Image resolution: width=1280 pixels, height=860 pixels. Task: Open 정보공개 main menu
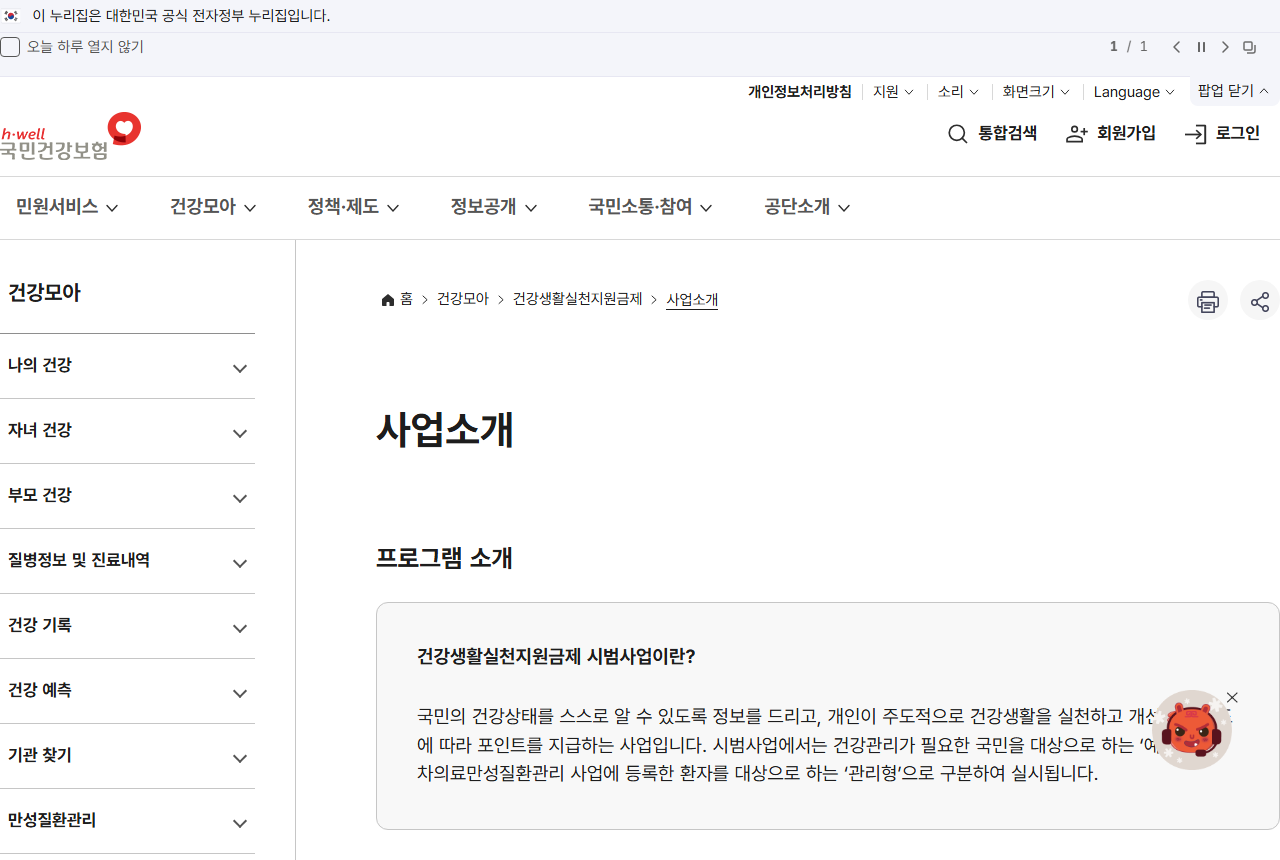point(494,207)
